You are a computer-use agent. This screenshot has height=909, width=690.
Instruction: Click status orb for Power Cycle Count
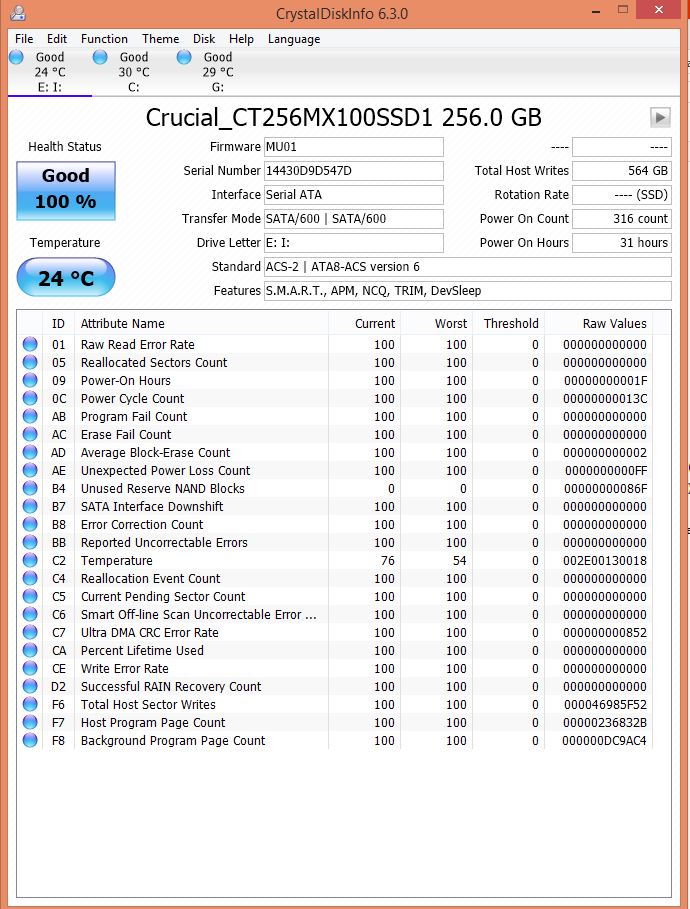pos(30,398)
